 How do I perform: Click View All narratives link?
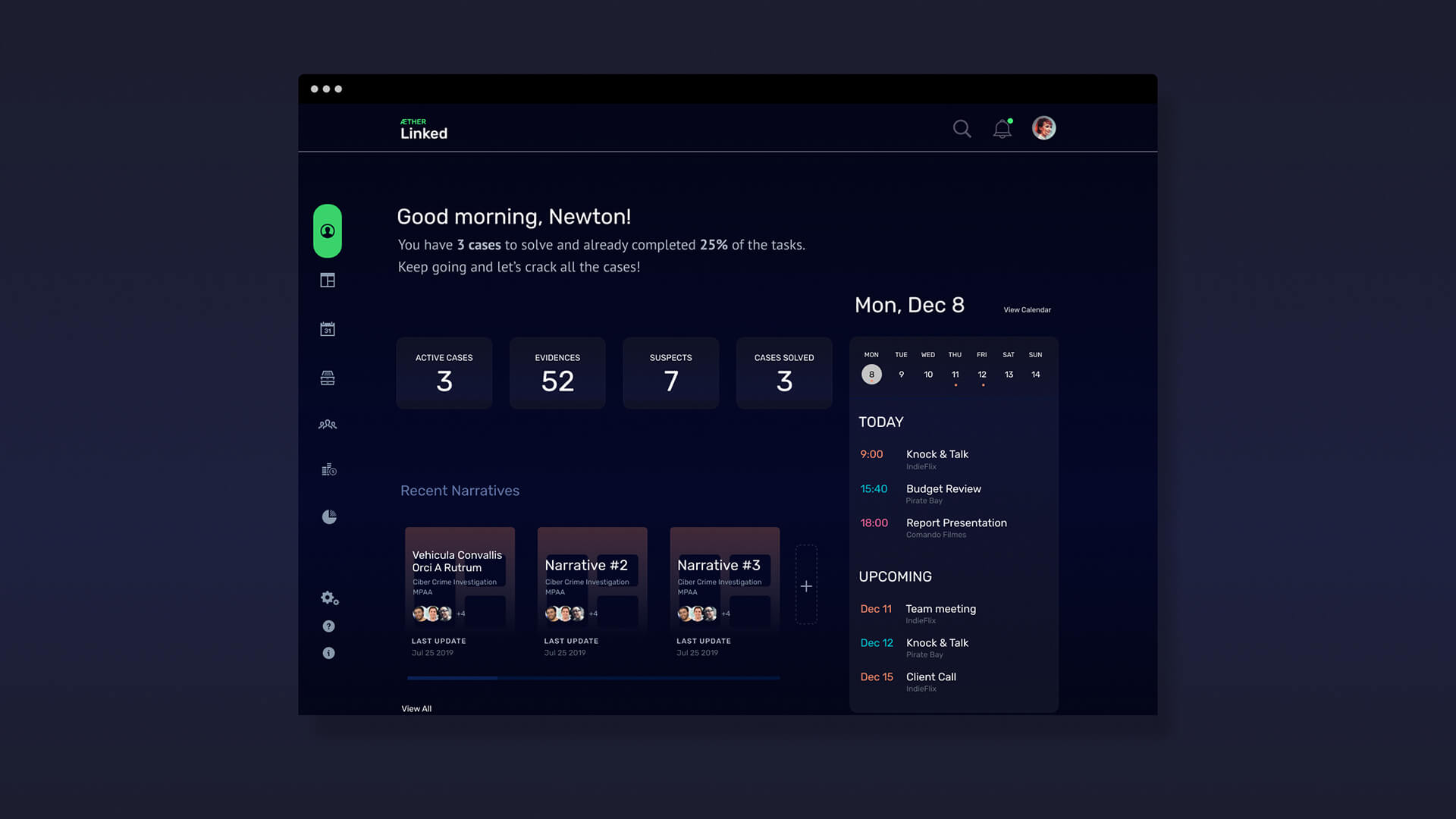pyautogui.click(x=416, y=709)
